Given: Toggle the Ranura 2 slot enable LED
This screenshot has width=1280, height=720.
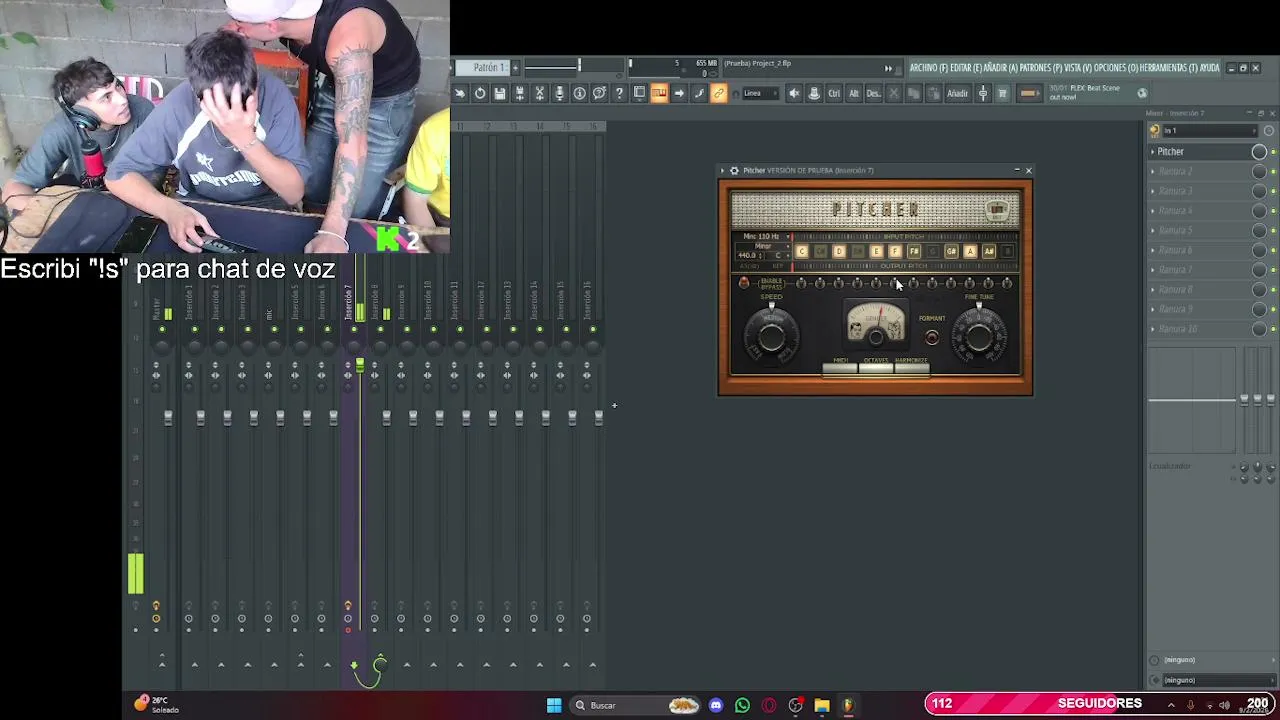Looking at the screenshot, I should pos(1273,172).
